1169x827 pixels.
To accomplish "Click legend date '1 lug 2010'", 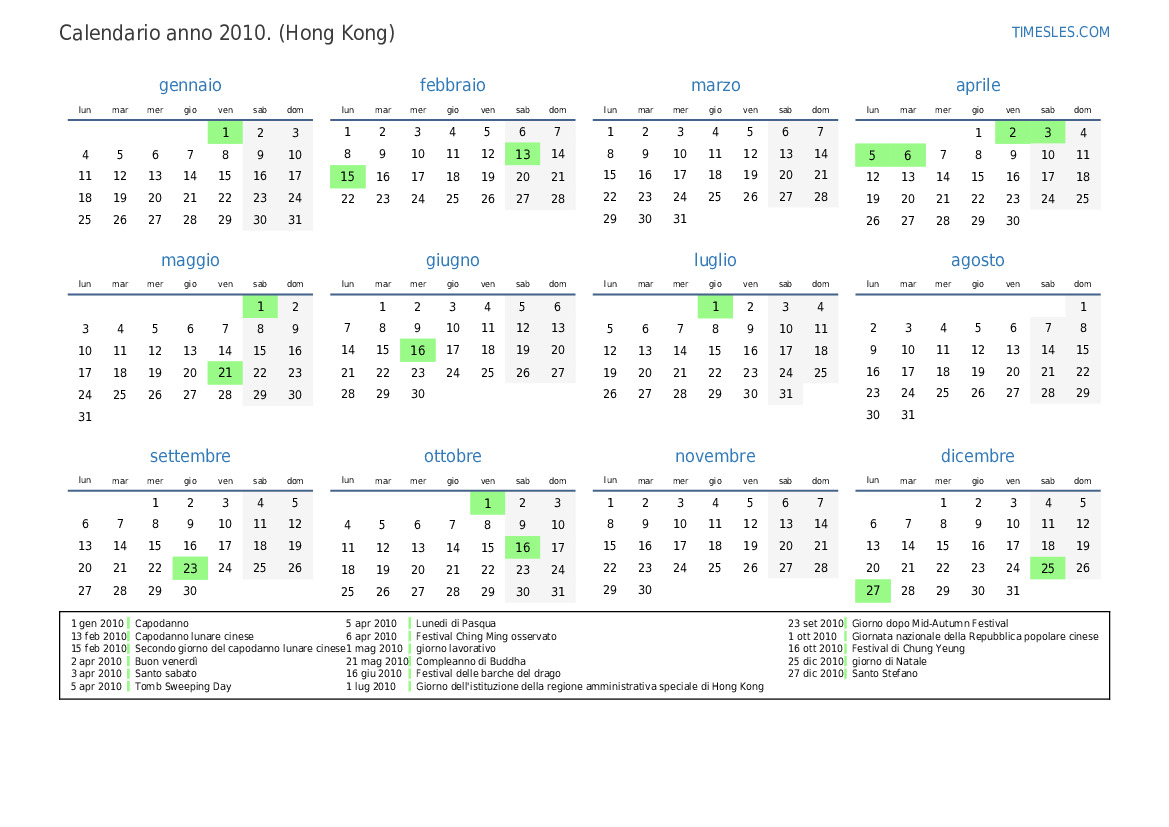I will pyautogui.click(x=371, y=686).
